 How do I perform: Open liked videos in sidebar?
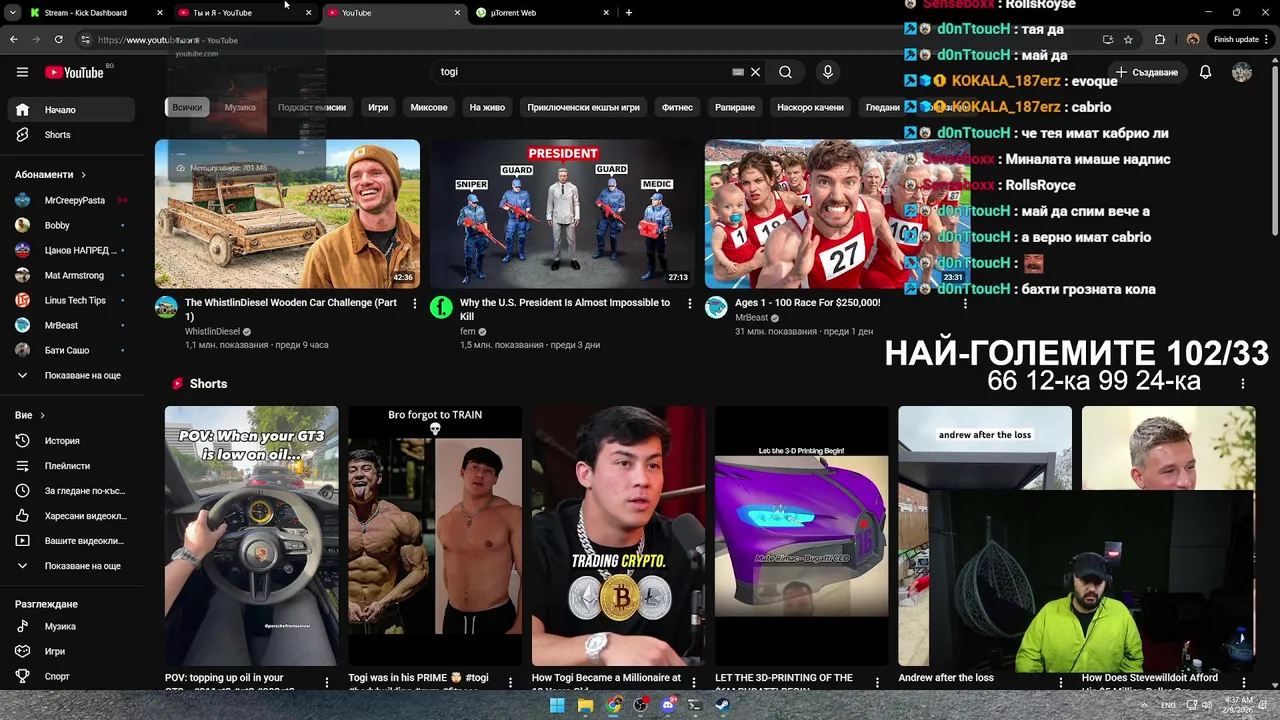tap(70, 516)
